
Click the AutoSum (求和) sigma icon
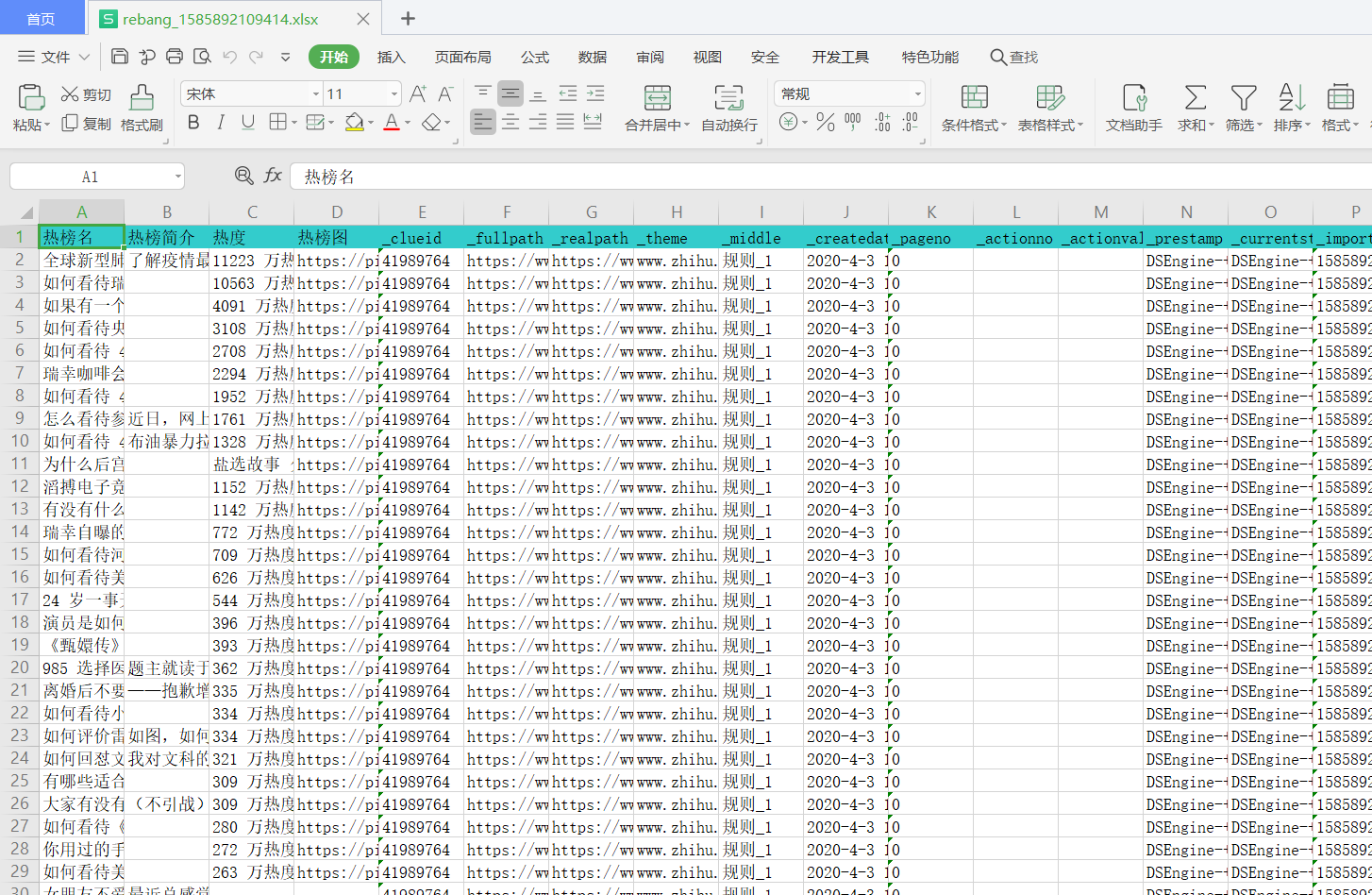[x=1196, y=97]
